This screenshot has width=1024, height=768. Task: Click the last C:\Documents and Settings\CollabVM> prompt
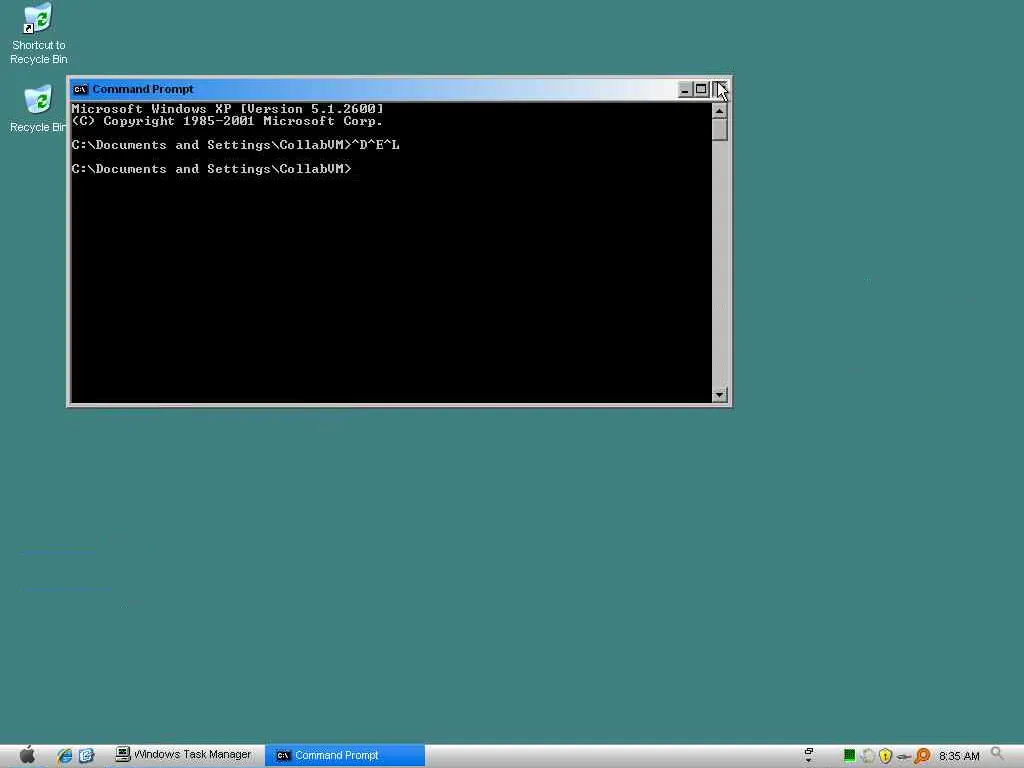click(x=212, y=169)
